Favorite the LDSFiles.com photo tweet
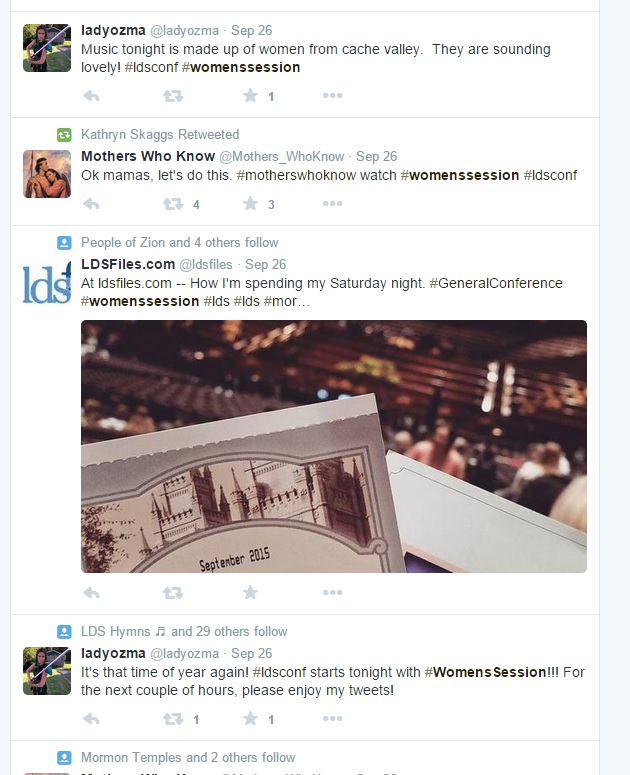 pos(251,592)
